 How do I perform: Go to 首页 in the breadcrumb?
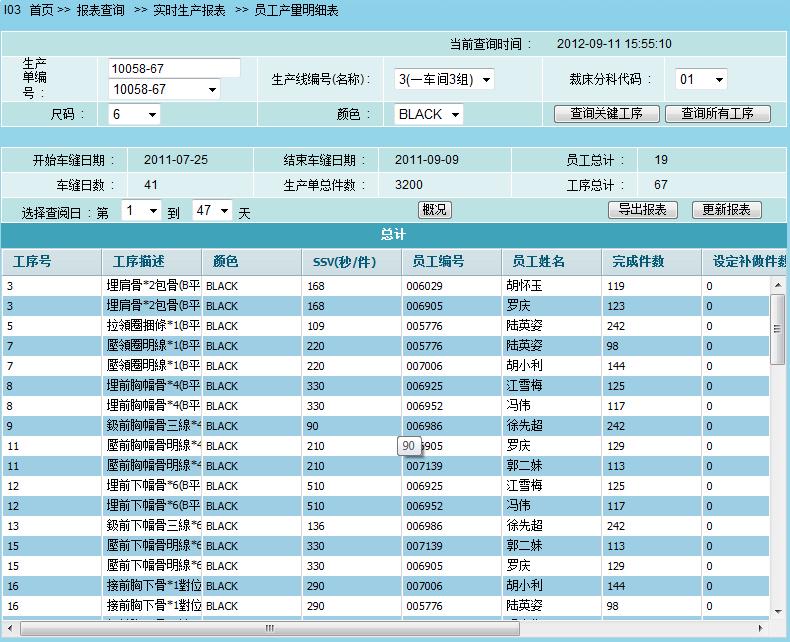point(42,10)
